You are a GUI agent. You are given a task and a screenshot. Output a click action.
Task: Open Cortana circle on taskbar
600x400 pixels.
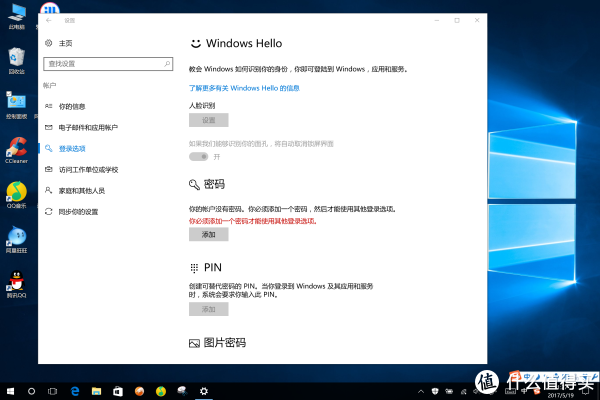[x=31, y=391]
